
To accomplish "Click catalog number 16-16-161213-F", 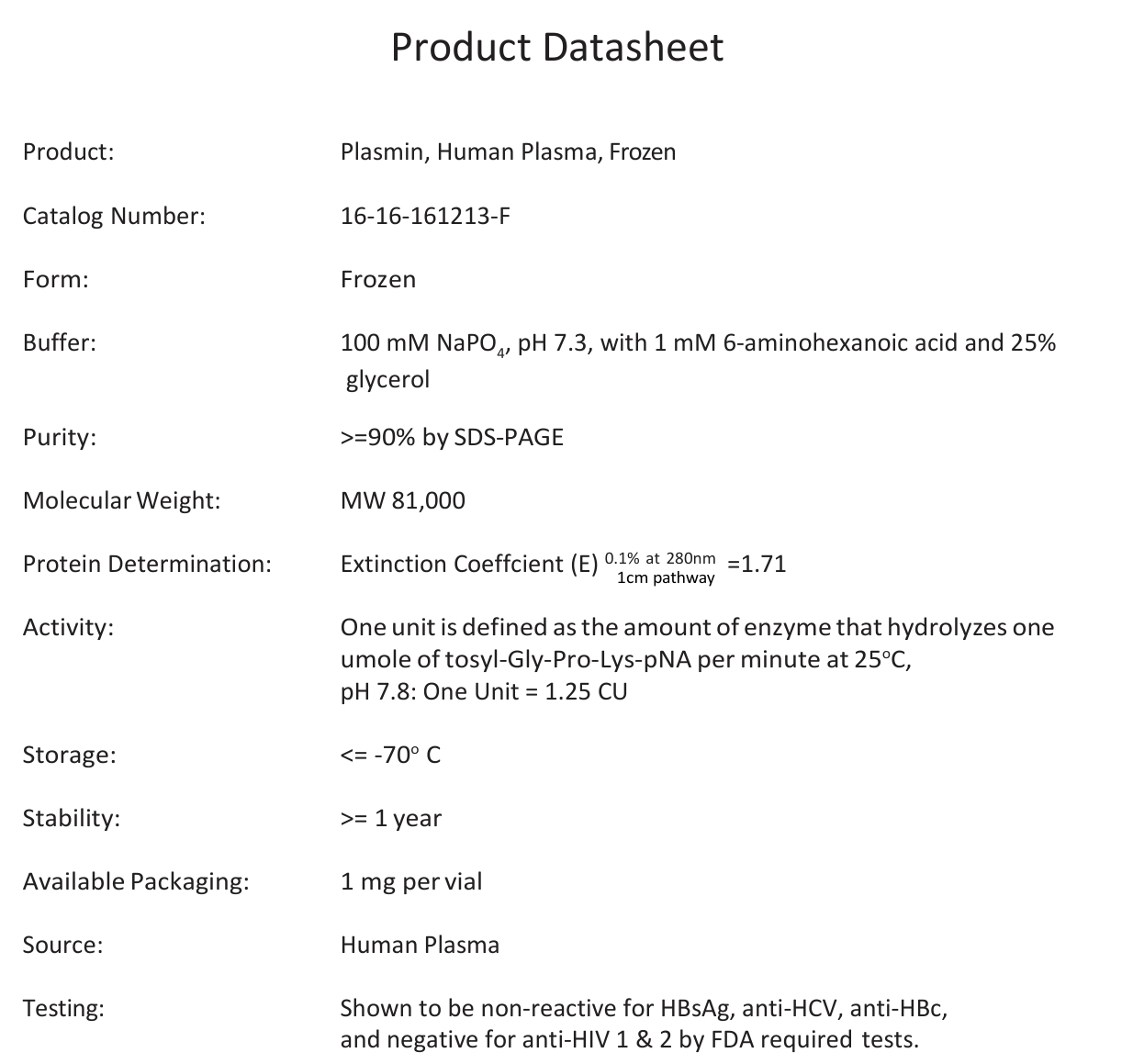I will tap(425, 216).
